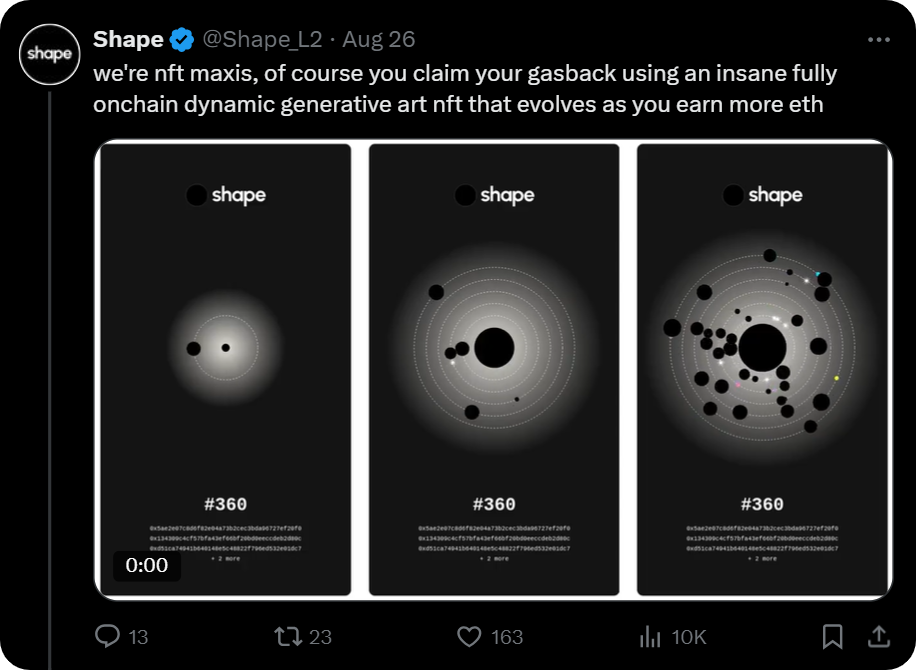Image resolution: width=916 pixels, height=670 pixels.
Task: Open the share upload icon
Action: (x=879, y=637)
